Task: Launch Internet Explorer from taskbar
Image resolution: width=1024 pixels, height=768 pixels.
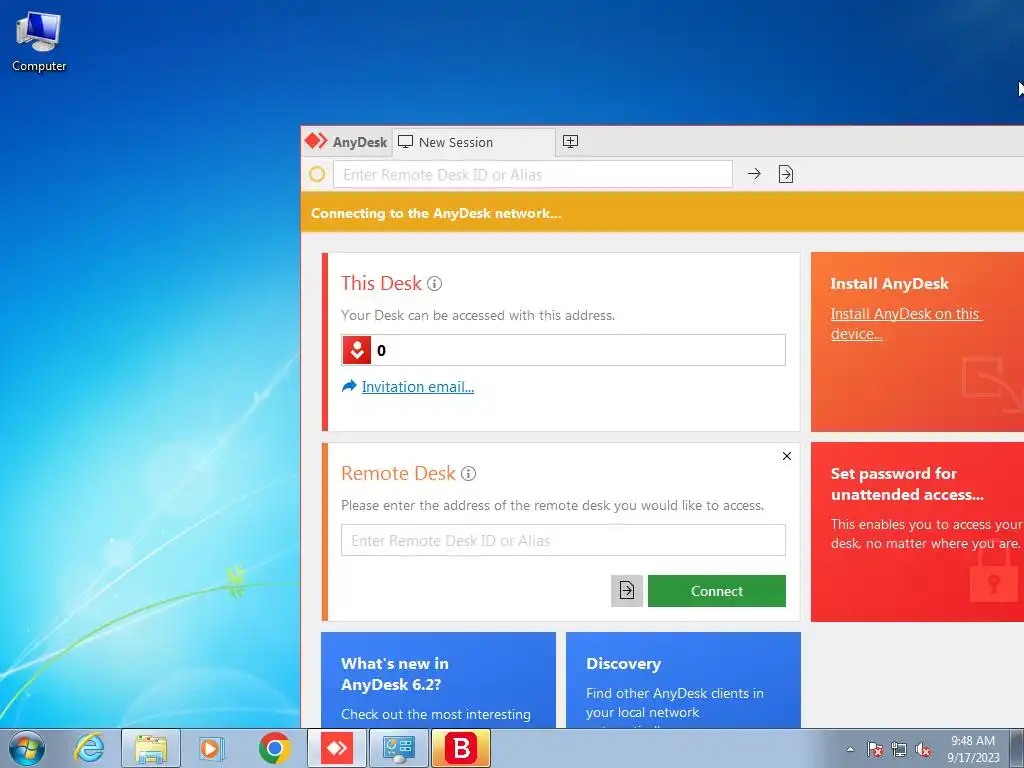Action: click(89, 748)
